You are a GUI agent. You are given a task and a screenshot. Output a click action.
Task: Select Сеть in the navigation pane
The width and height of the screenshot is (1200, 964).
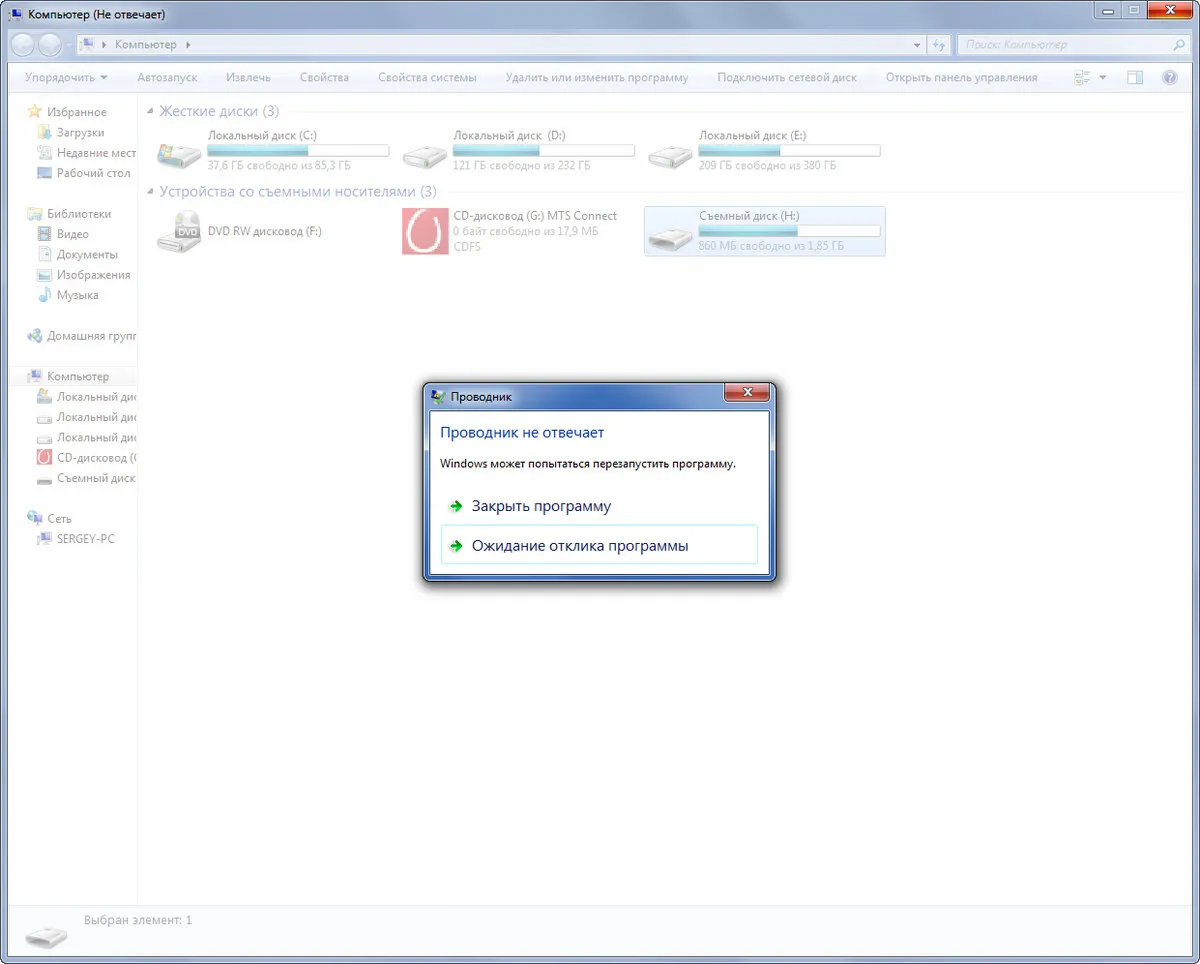pos(59,518)
